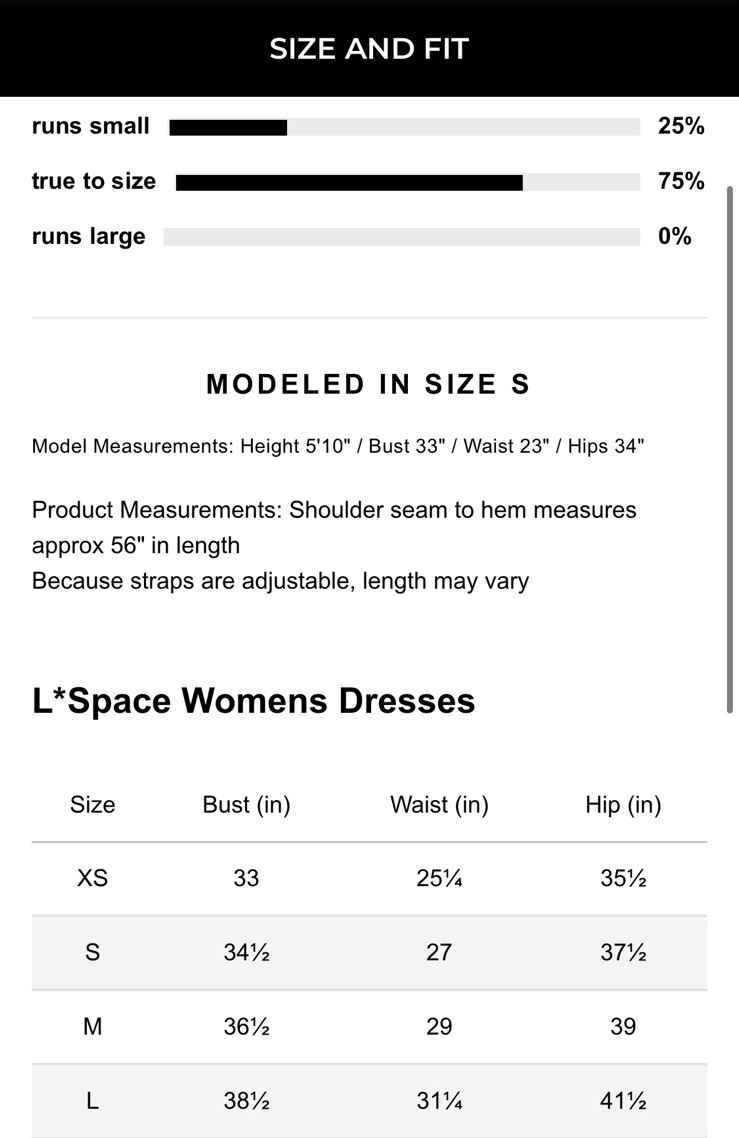Click the 25% runs small value

tap(681, 126)
